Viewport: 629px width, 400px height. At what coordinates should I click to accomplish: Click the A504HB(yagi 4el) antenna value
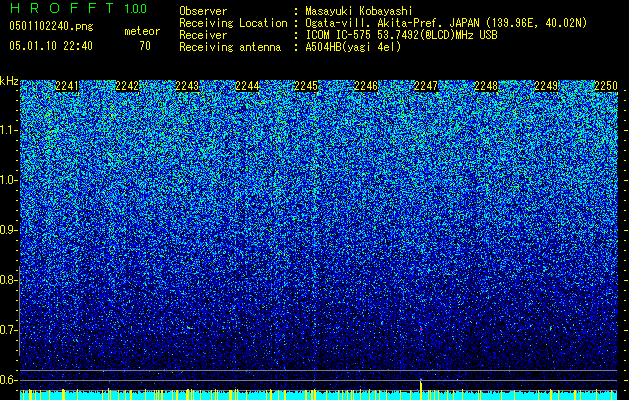pos(353,47)
